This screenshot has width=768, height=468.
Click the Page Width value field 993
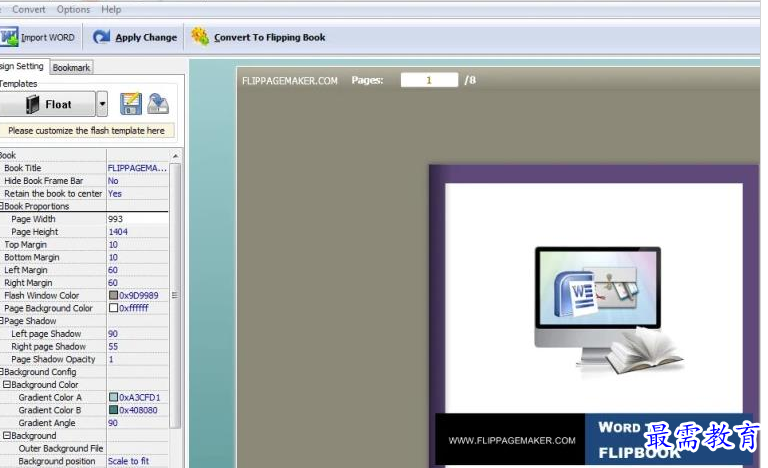point(137,219)
